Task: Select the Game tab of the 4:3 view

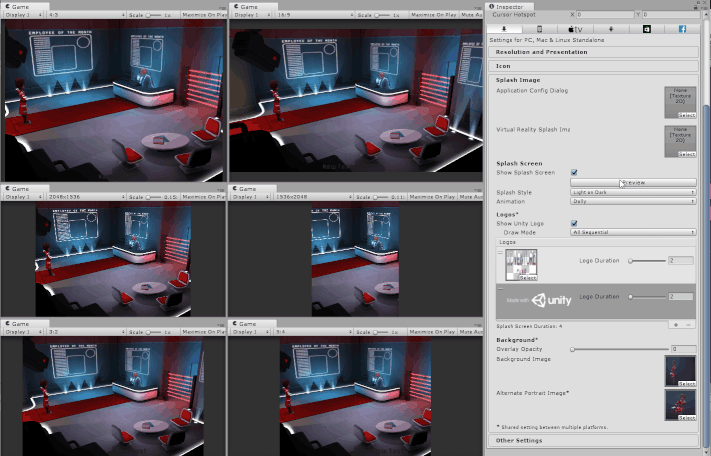Action: (x=25, y=7)
